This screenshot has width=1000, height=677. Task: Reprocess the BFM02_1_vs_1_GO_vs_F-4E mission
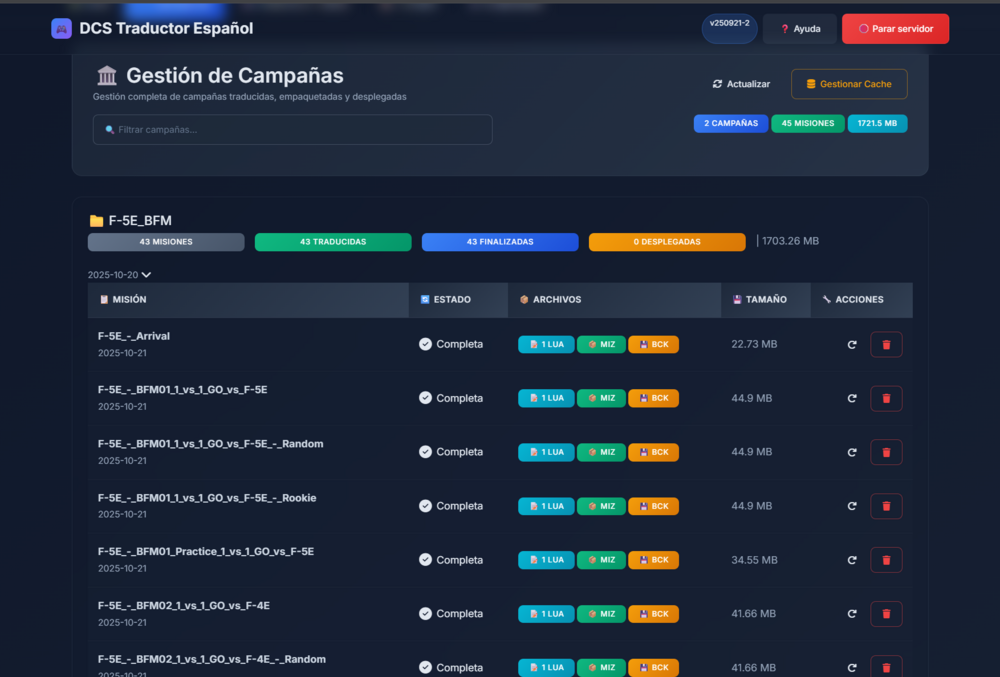(x=851, y=614)
